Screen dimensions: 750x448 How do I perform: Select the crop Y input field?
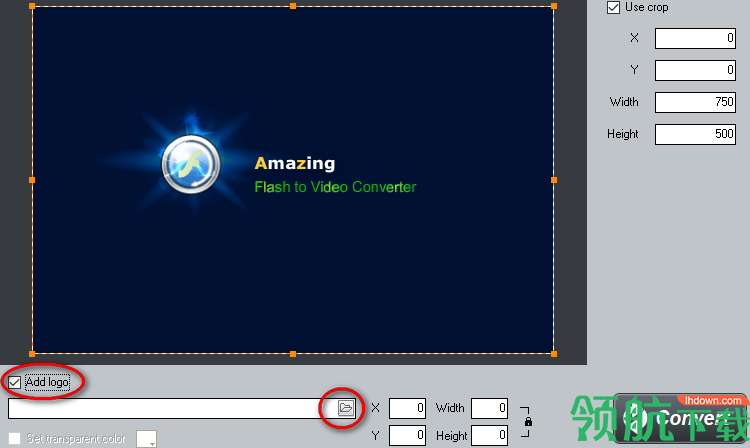pos(695,70)
